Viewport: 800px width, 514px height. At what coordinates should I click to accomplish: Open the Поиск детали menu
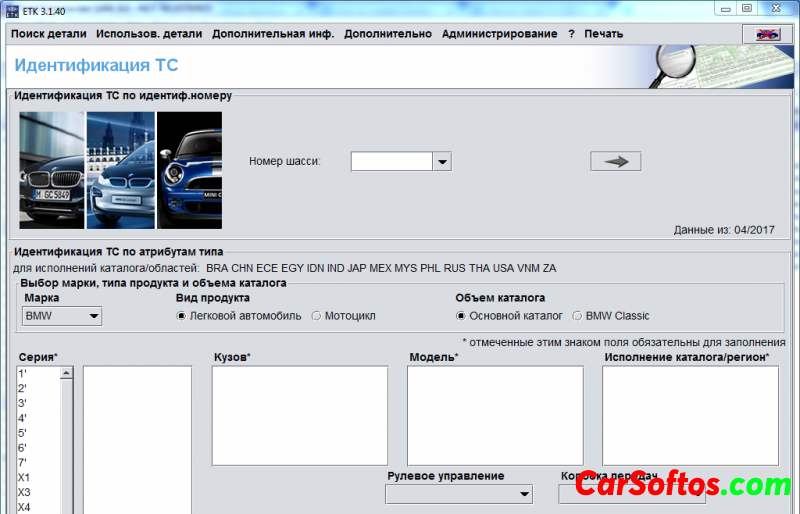point(48,33)
